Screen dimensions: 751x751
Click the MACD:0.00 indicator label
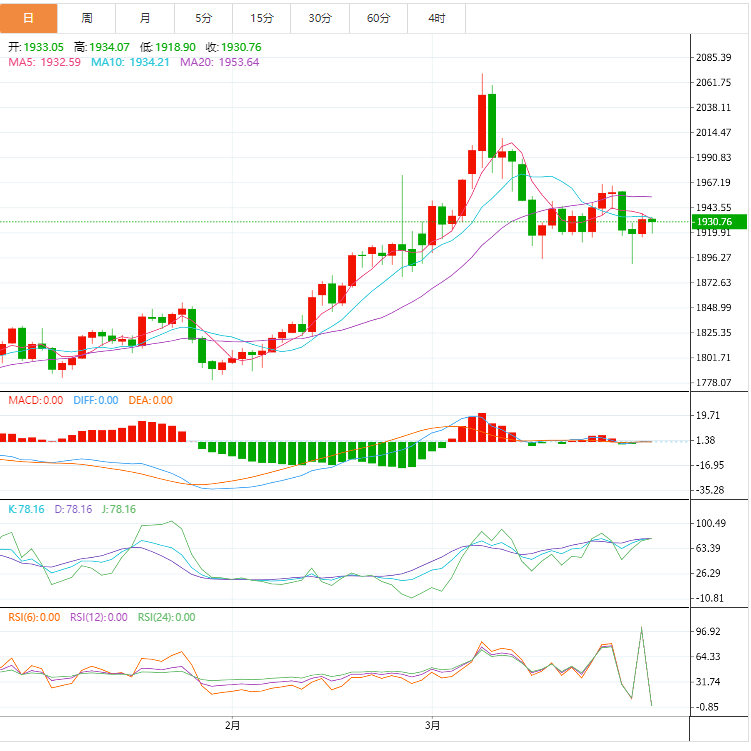pyautogui.click(x=36, y=400)
